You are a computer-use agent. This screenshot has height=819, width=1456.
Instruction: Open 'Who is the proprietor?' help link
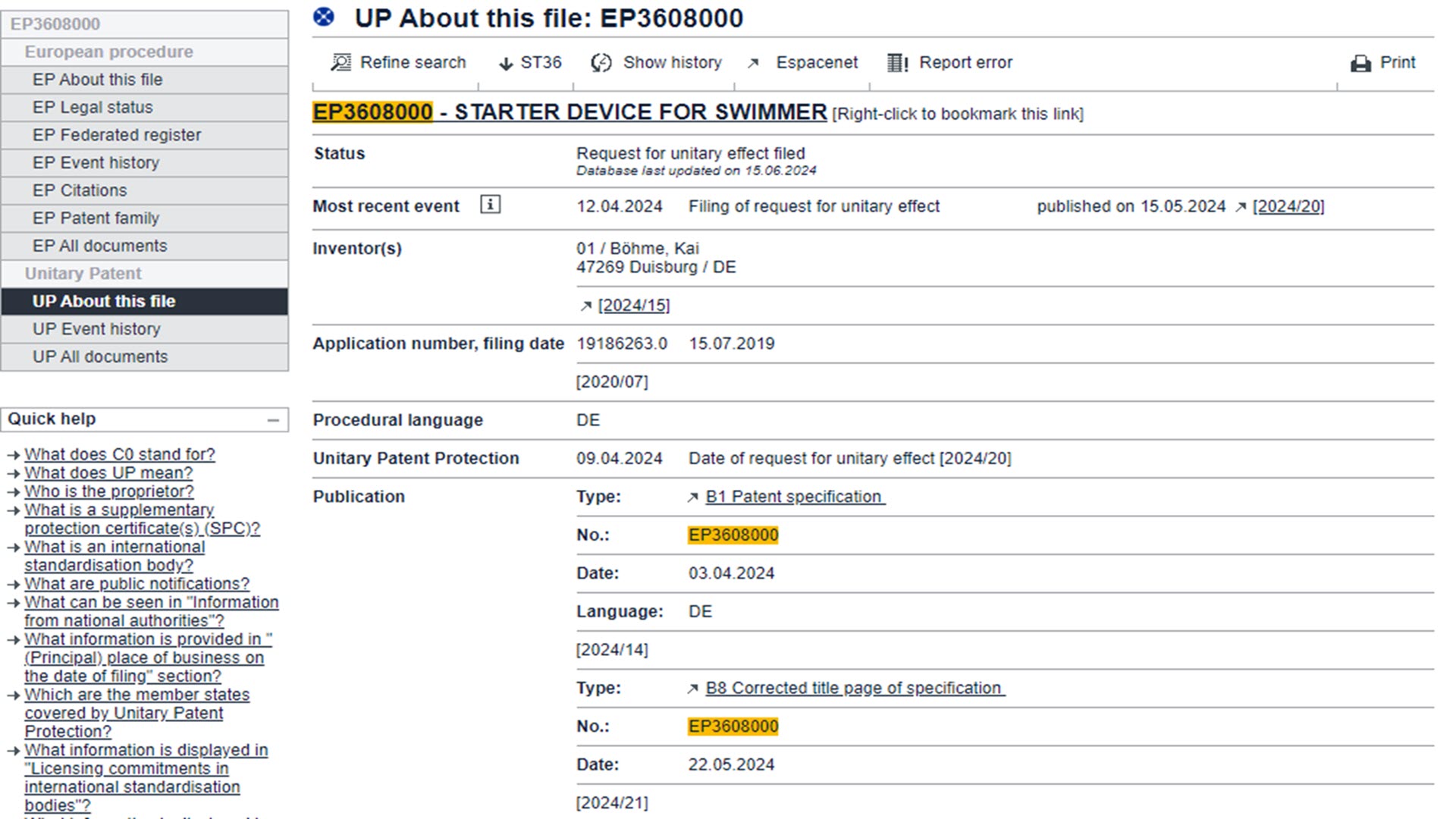pos(108,491)
